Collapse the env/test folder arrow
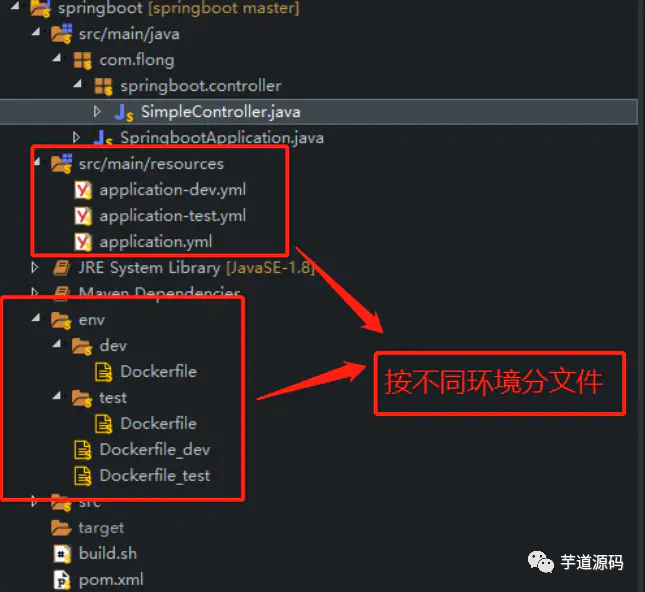 point(57,396)
